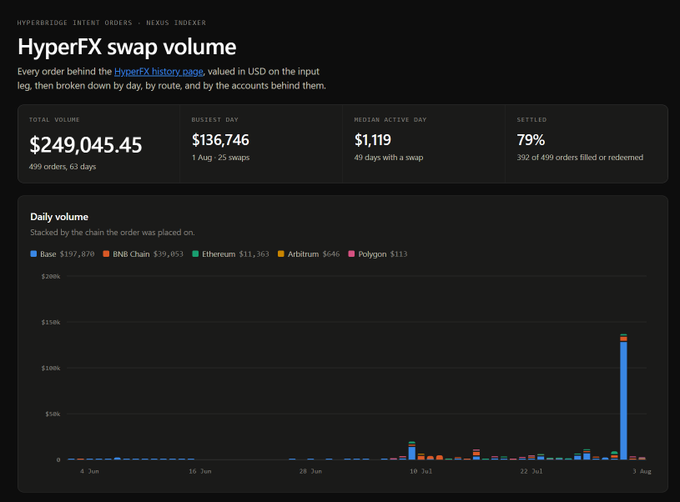Viewport: 680px width, 502px height.
Task: Click the '499 orders, 63 days' text
Action: 62,166
